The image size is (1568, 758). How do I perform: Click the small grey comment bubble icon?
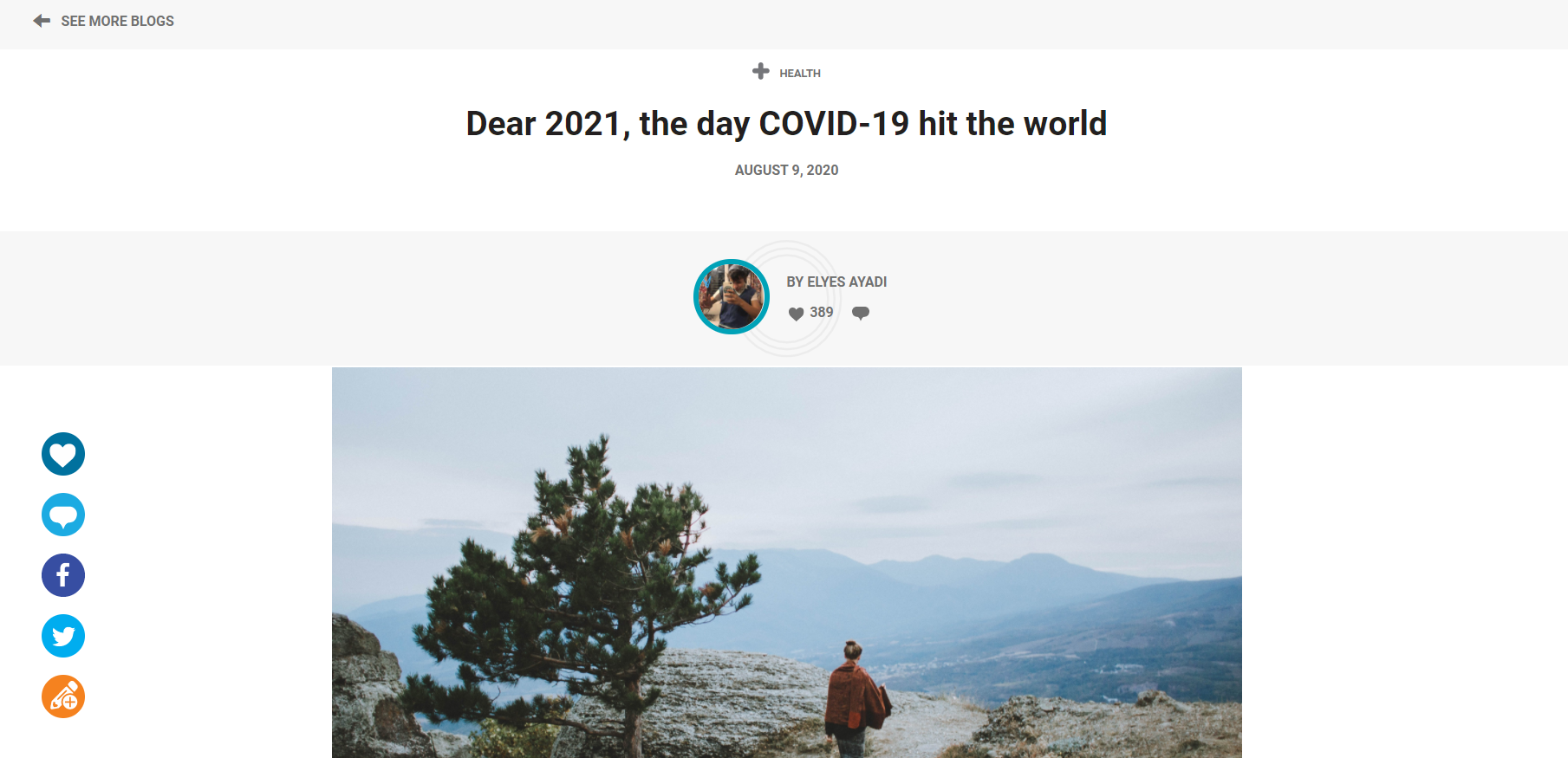pos(860,314)
